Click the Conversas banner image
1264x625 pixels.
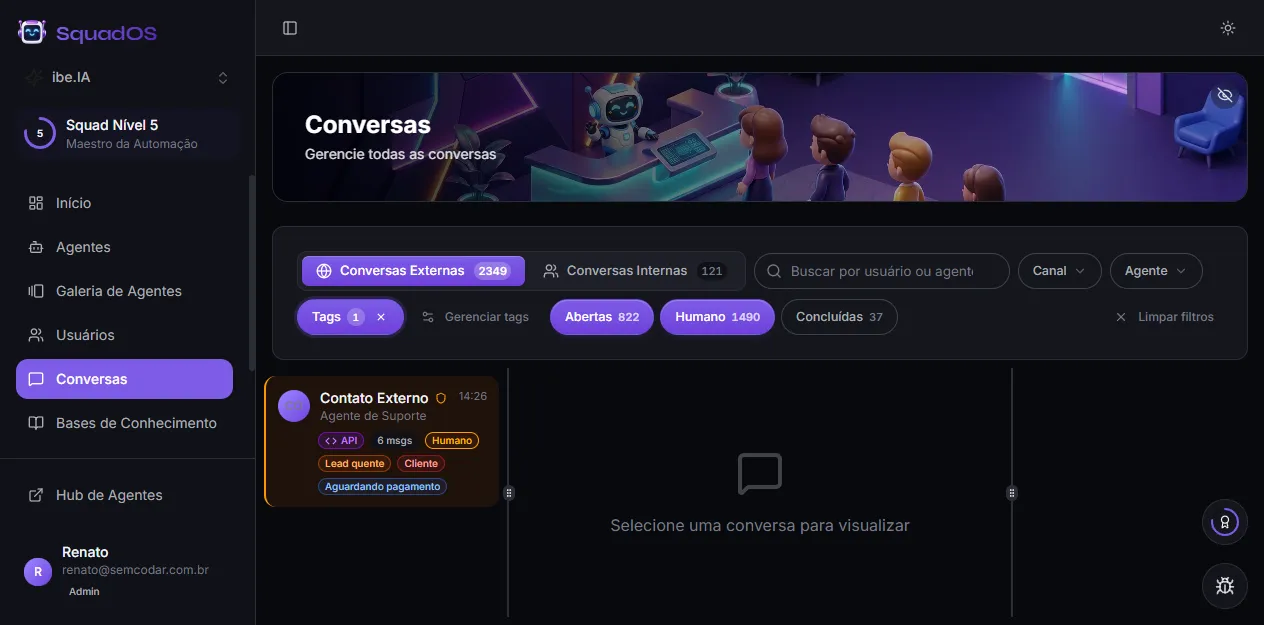(760, 137)
